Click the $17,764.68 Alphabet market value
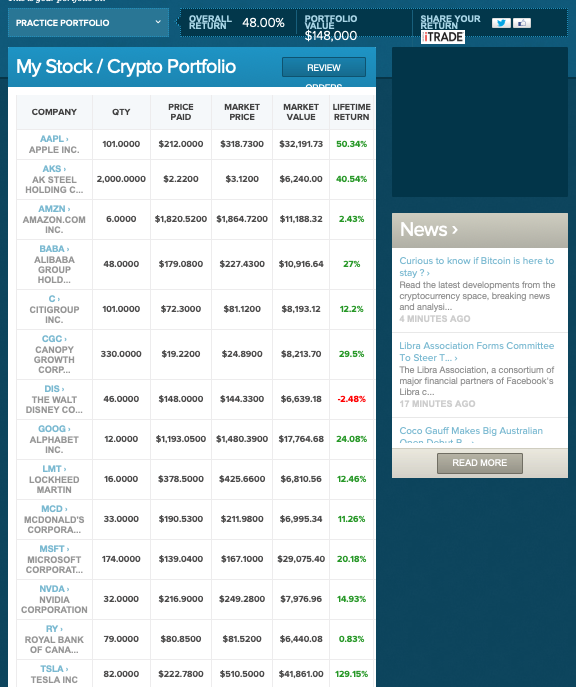Viewport: 576px width, 687px height. [301, 439]
